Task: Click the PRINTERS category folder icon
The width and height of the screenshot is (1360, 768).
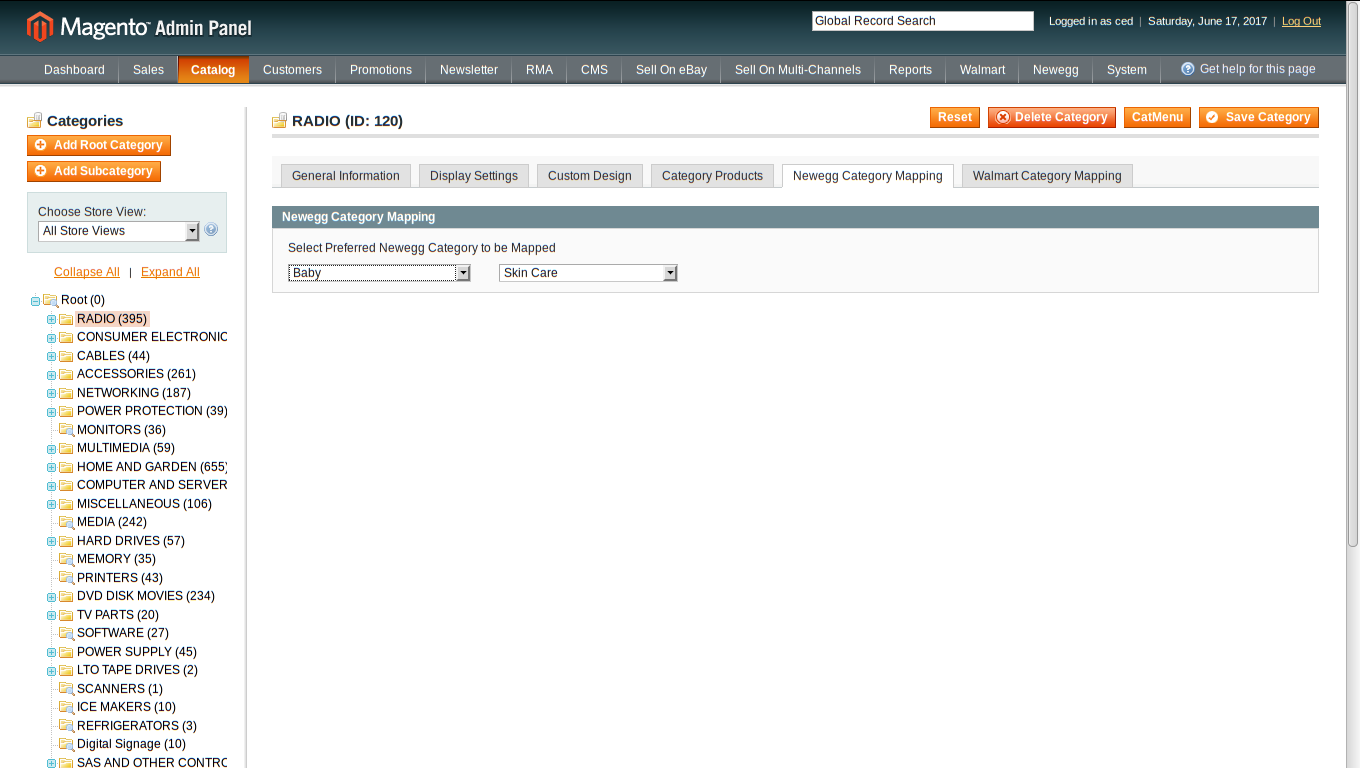Action: pyautogui.click(x=66, y=578)
